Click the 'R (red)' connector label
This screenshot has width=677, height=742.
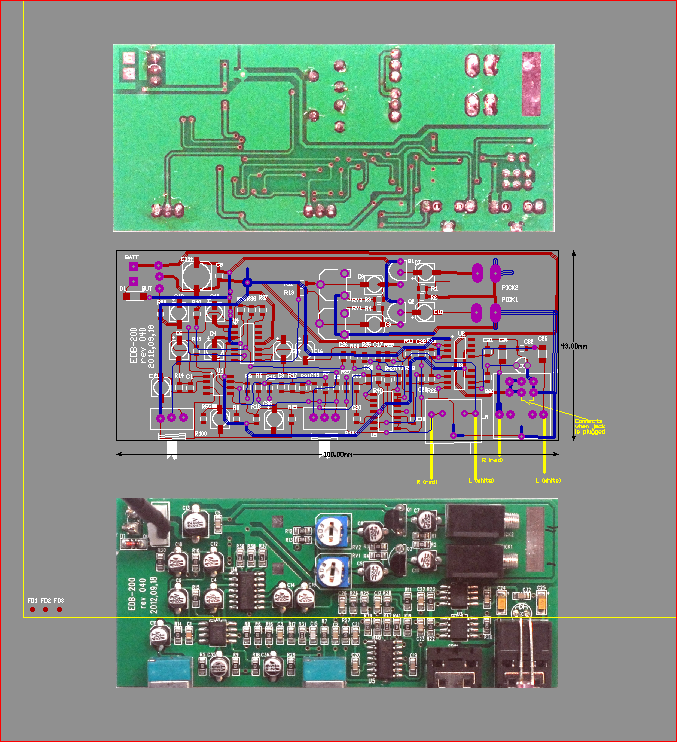427,481
